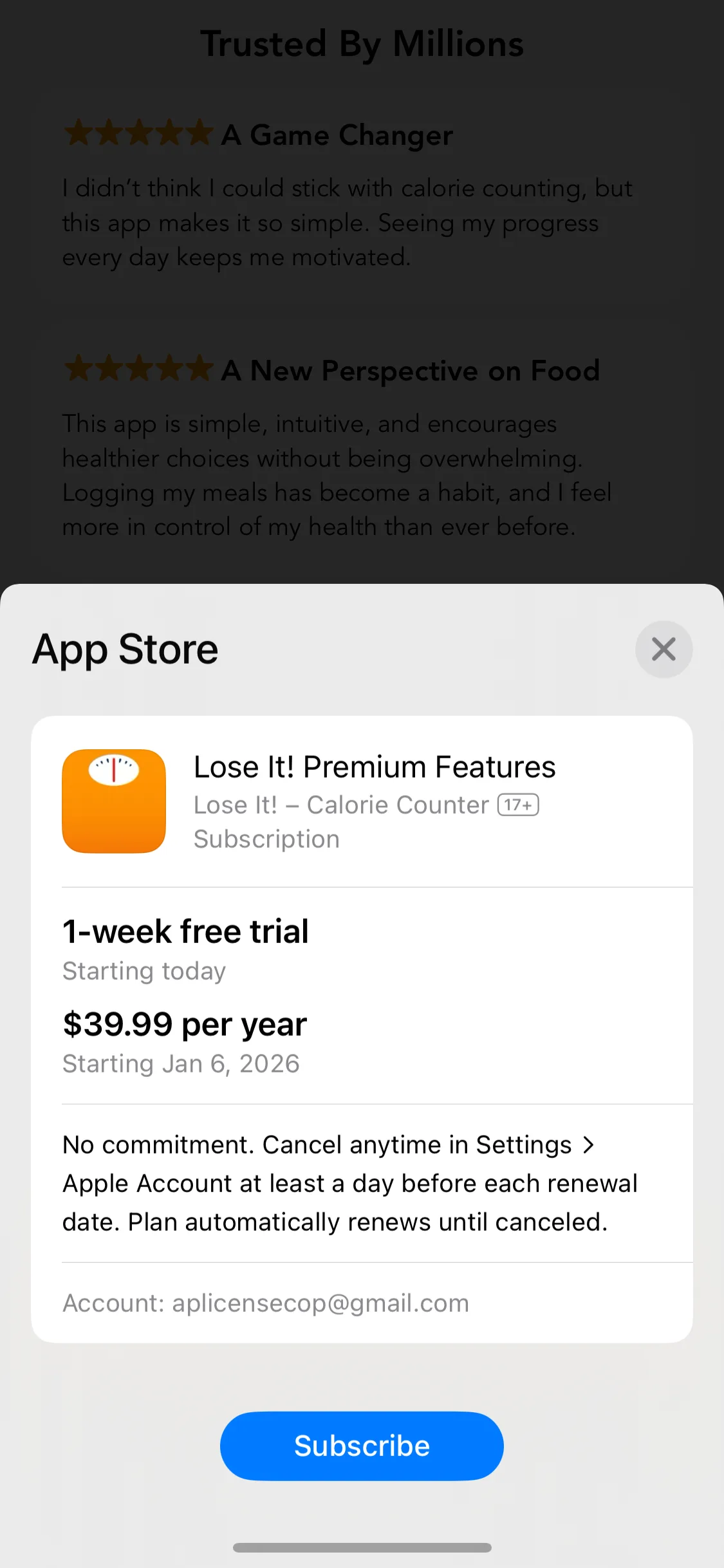Tap the Trusted By Millions heading

click(362, 44)
